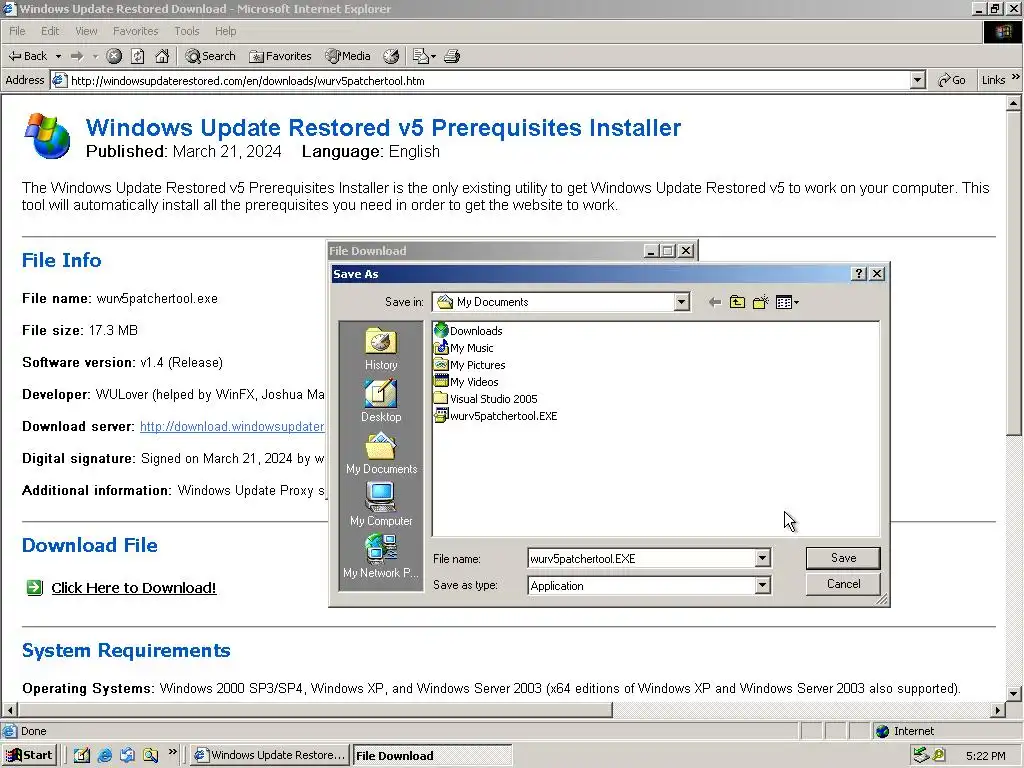Click the horizontal scrollbar right arrow

tap(998, 709)
